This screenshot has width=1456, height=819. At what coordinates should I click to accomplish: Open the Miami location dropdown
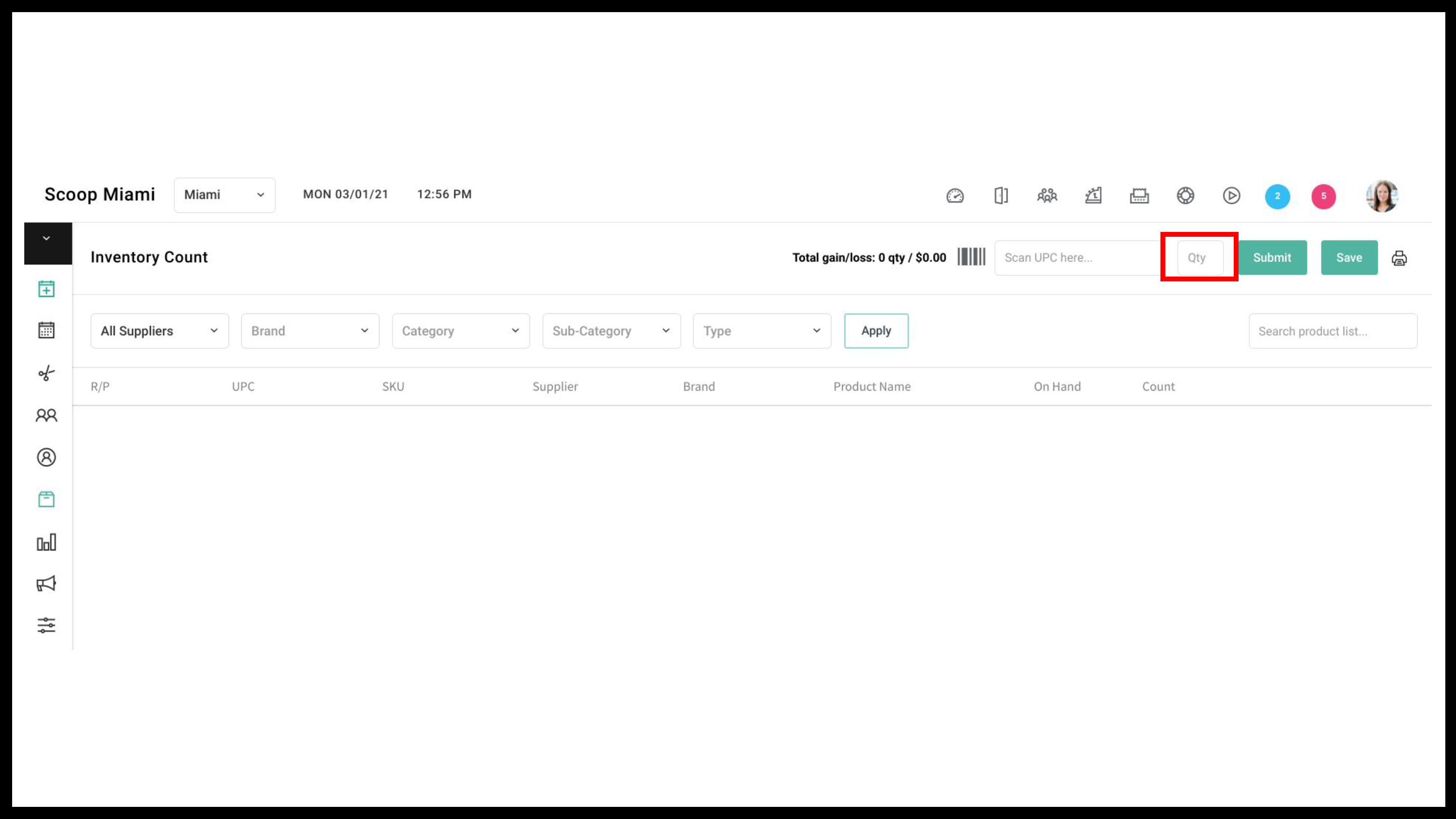pyautogui.click(x=224, y=195)
